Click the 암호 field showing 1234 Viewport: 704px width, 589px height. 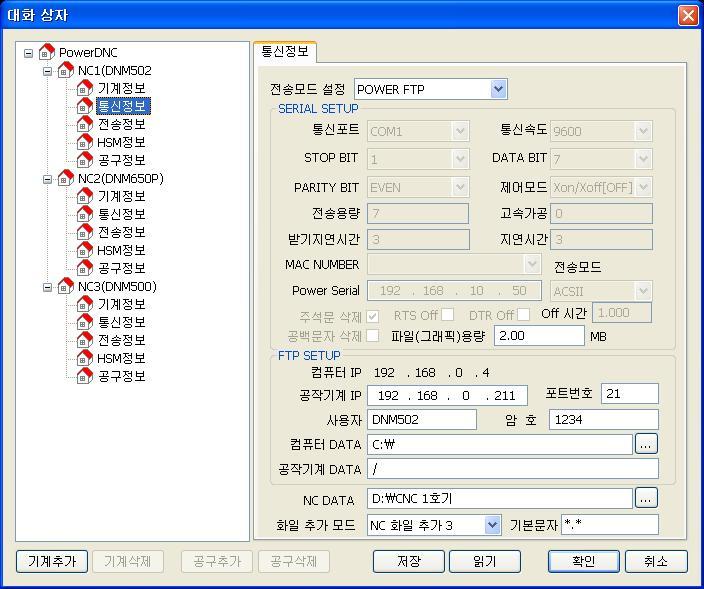[604, 420]
